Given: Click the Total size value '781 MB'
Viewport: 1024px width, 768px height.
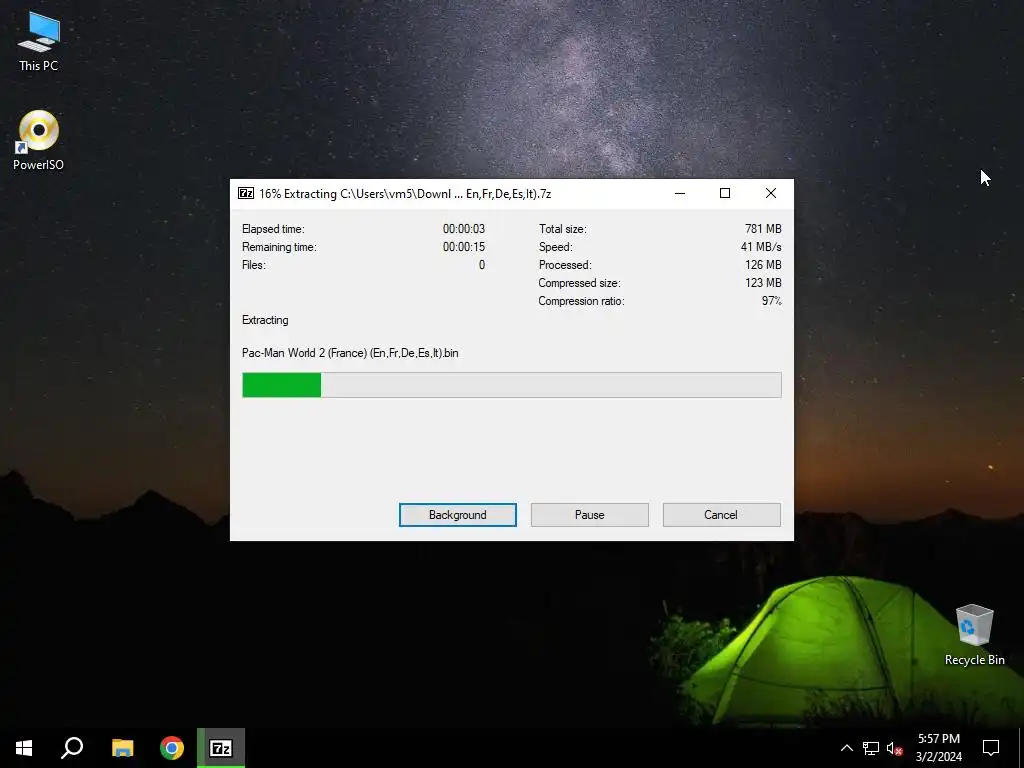Looking at the screenshot, I should point(763,229).
